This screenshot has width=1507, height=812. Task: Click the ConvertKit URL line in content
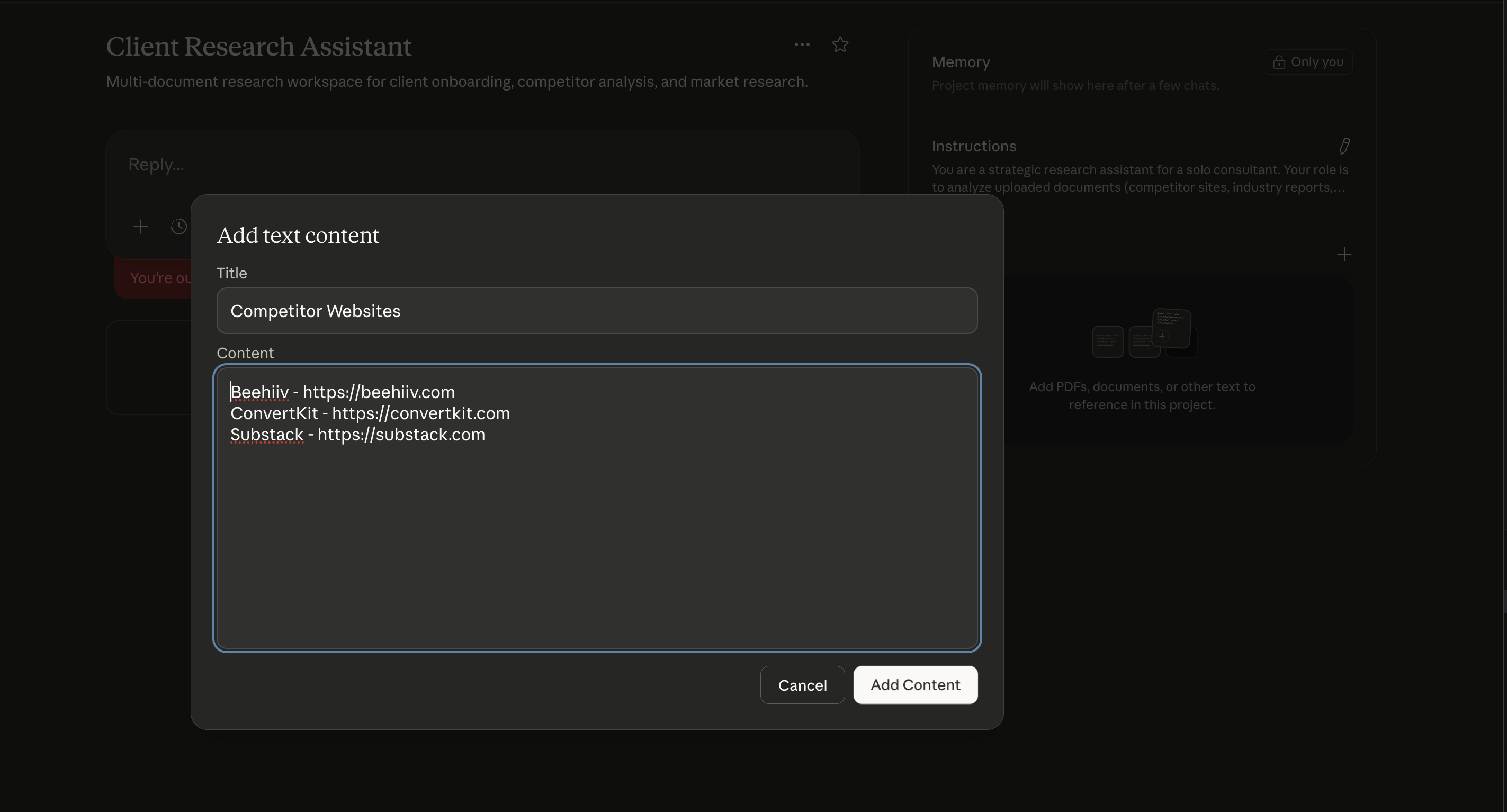tap(420, 413)
